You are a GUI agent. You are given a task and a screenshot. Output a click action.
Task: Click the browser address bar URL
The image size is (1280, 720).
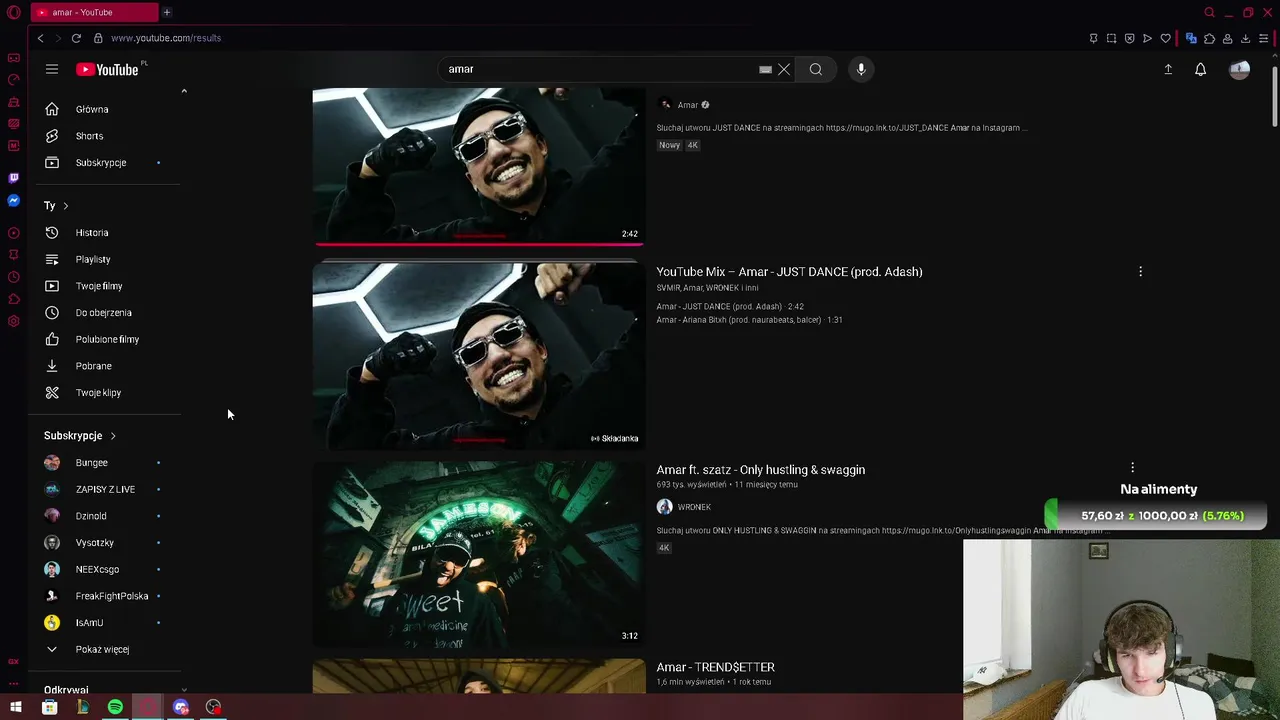coord(166,38)
